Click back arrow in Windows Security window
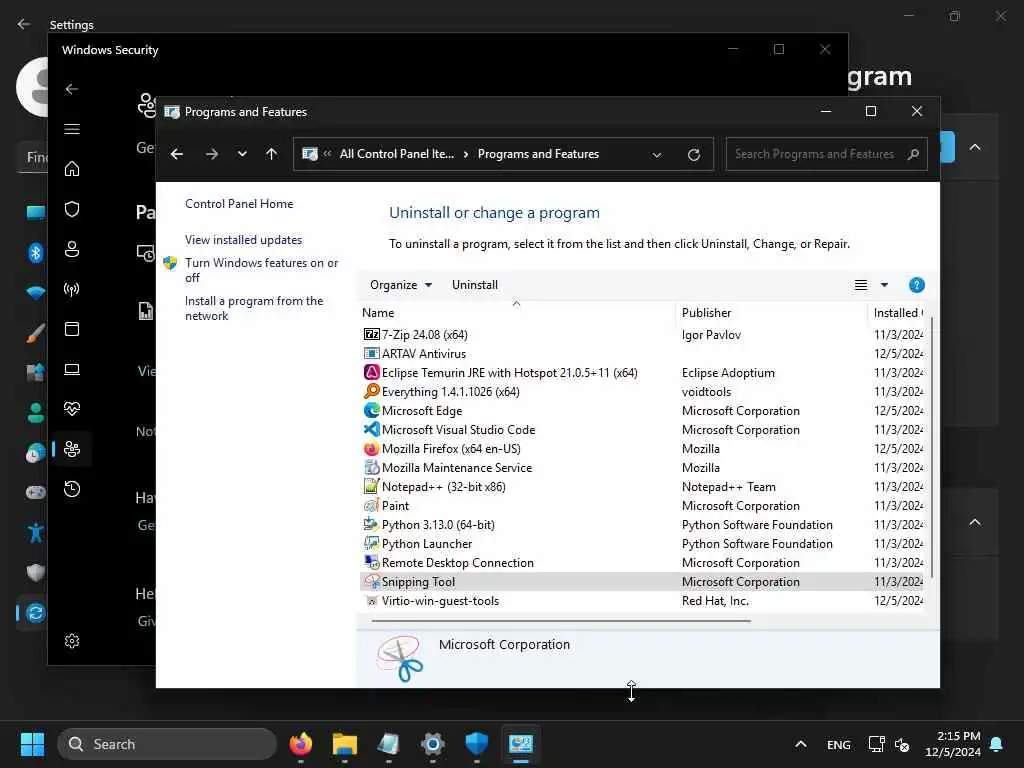The width and height of the screenshot is (1024, 768). (72, 89)
